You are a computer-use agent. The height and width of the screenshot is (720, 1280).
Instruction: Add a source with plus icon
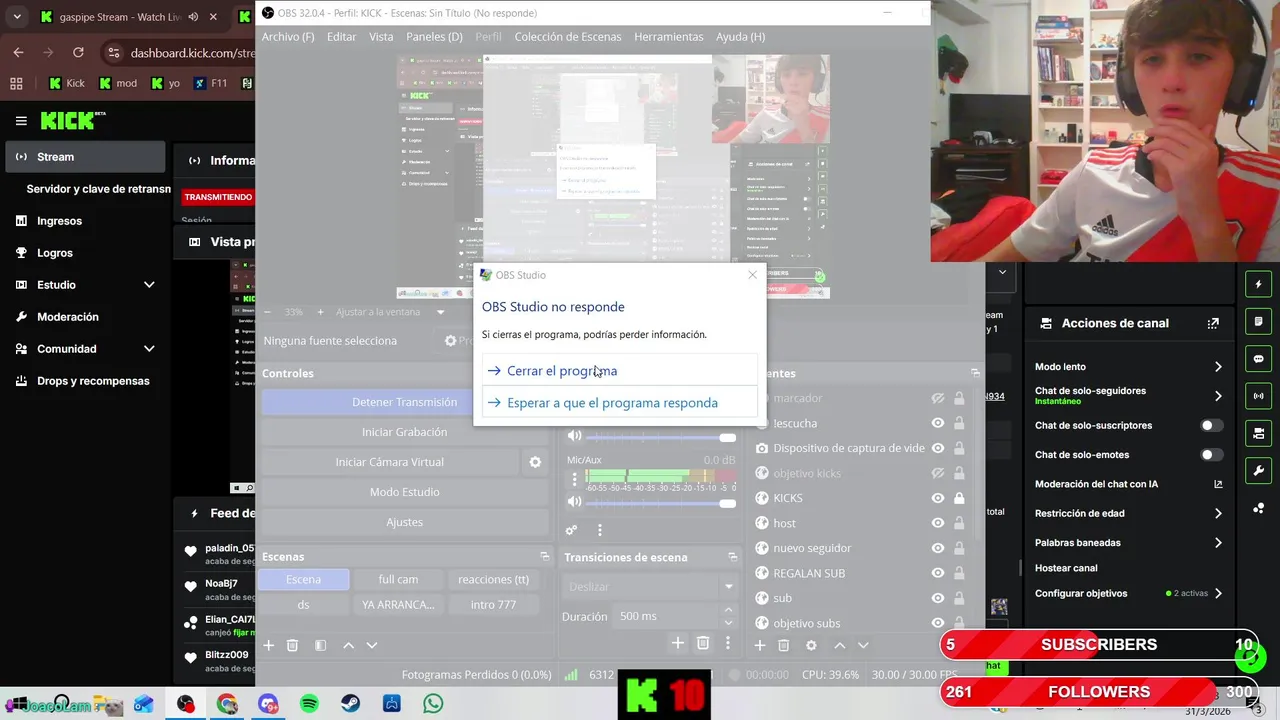click(759, 646)
